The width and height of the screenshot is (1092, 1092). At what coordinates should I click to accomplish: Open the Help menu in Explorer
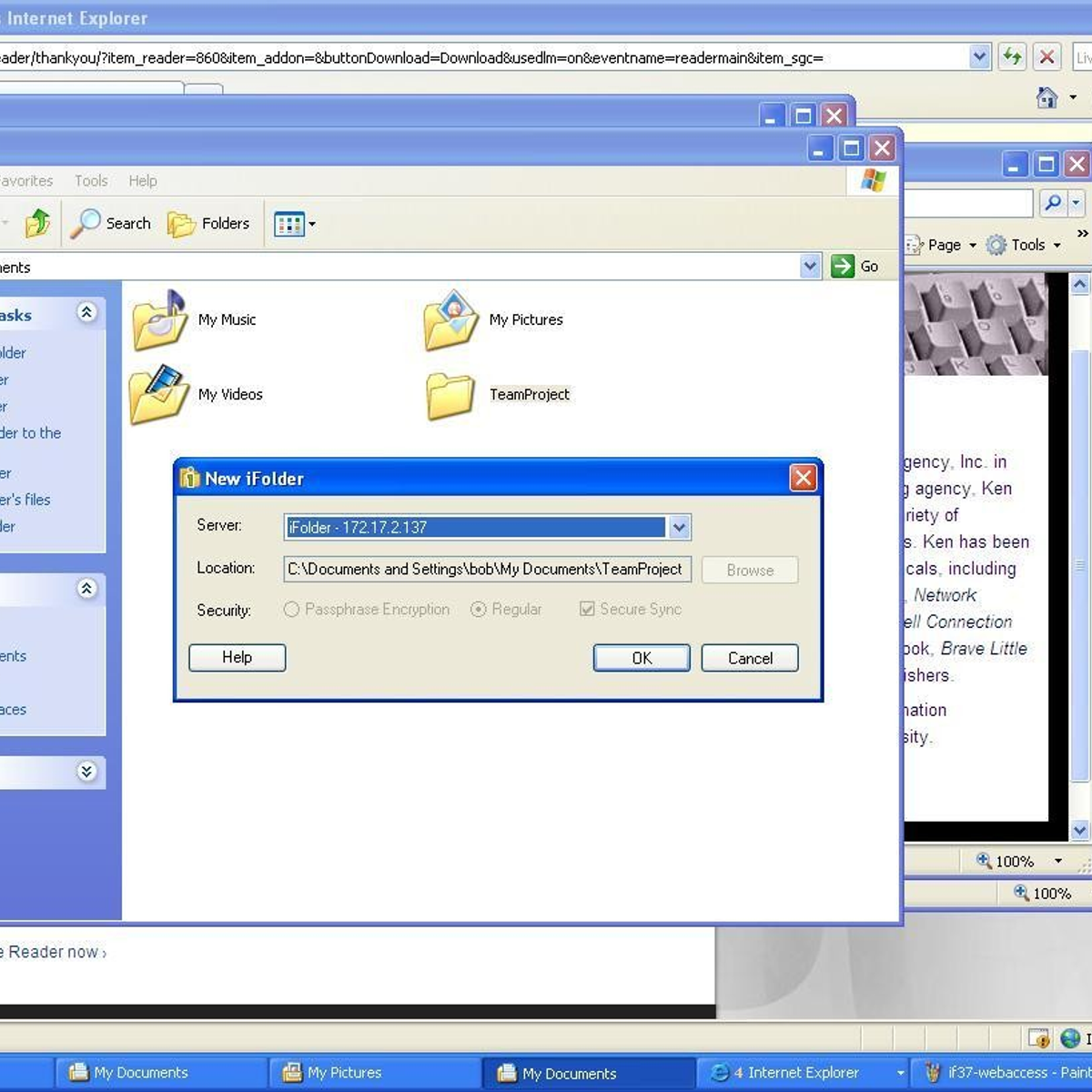tap(143, 181)
